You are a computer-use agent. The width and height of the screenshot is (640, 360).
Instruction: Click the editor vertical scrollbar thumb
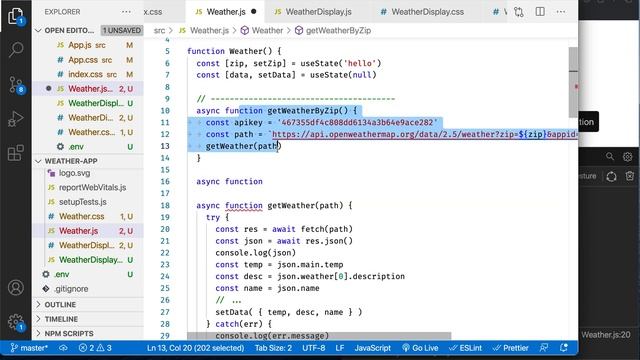[x=573, y=82]
